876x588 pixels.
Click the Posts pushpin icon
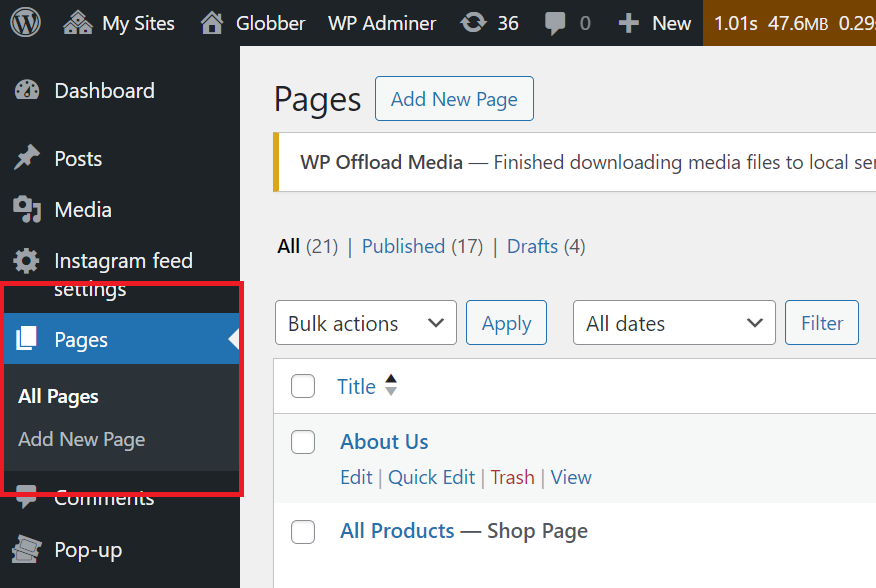(x=27, y=158)
